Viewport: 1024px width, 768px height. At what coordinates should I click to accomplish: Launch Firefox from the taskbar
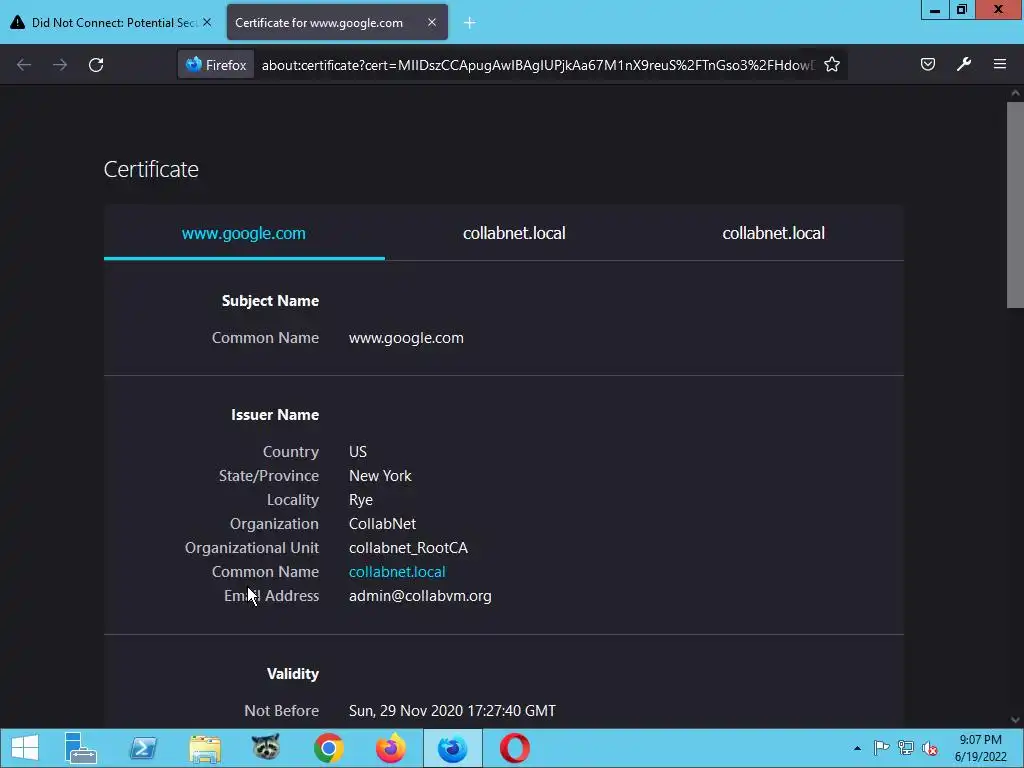[x=391, y=748]
